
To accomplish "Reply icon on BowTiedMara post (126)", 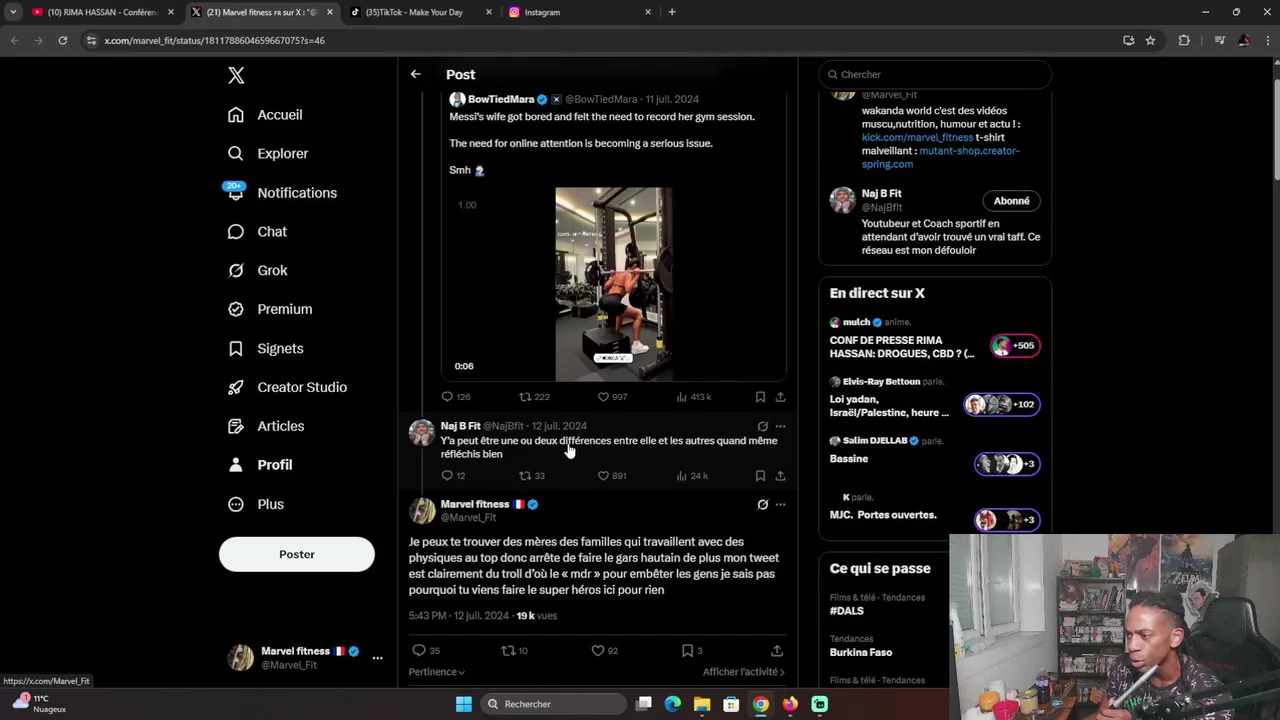I will (x=448, y=397).
